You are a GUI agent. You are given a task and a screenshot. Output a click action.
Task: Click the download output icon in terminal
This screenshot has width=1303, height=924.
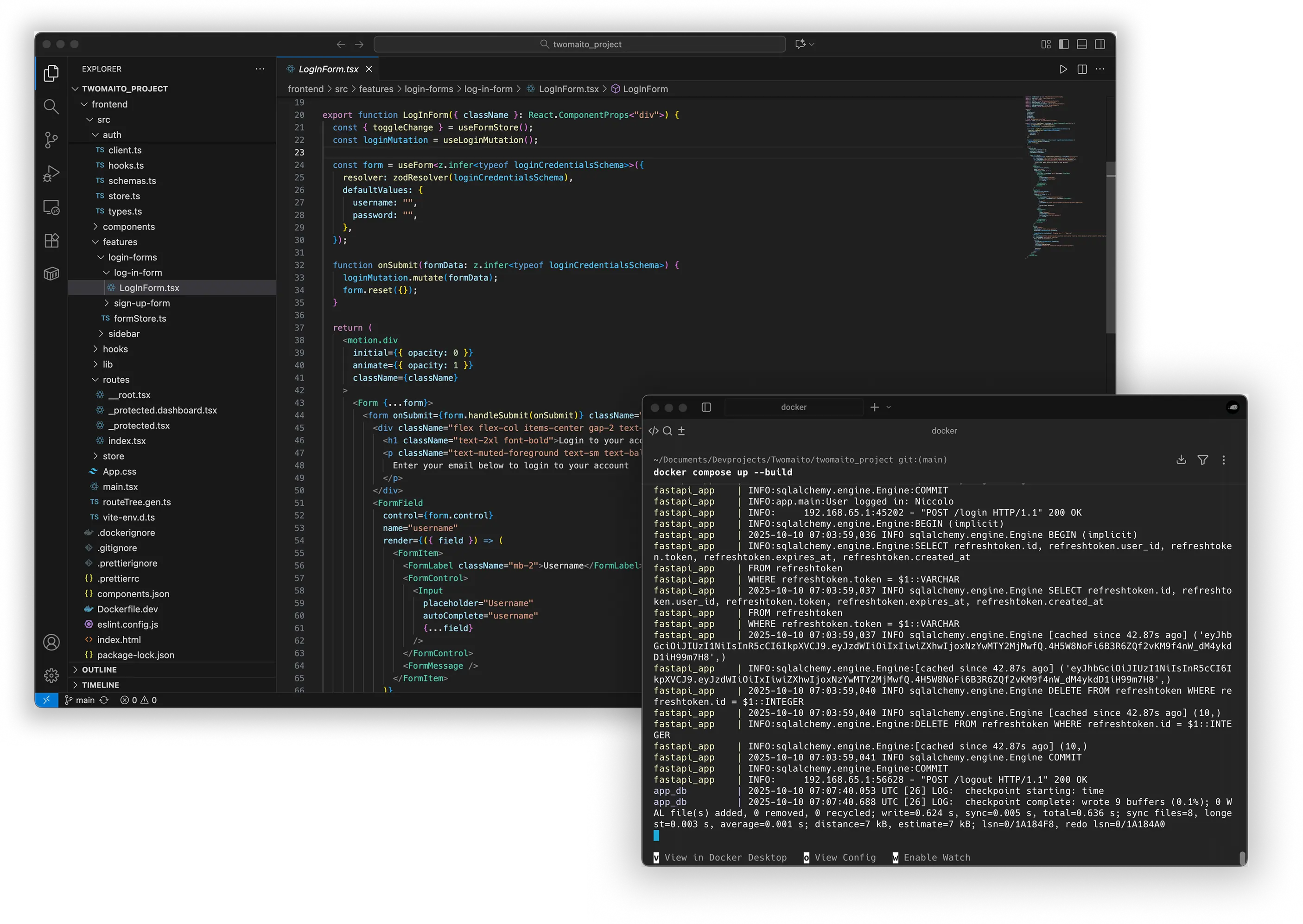pyautogui.click(x=1181, y=460)
